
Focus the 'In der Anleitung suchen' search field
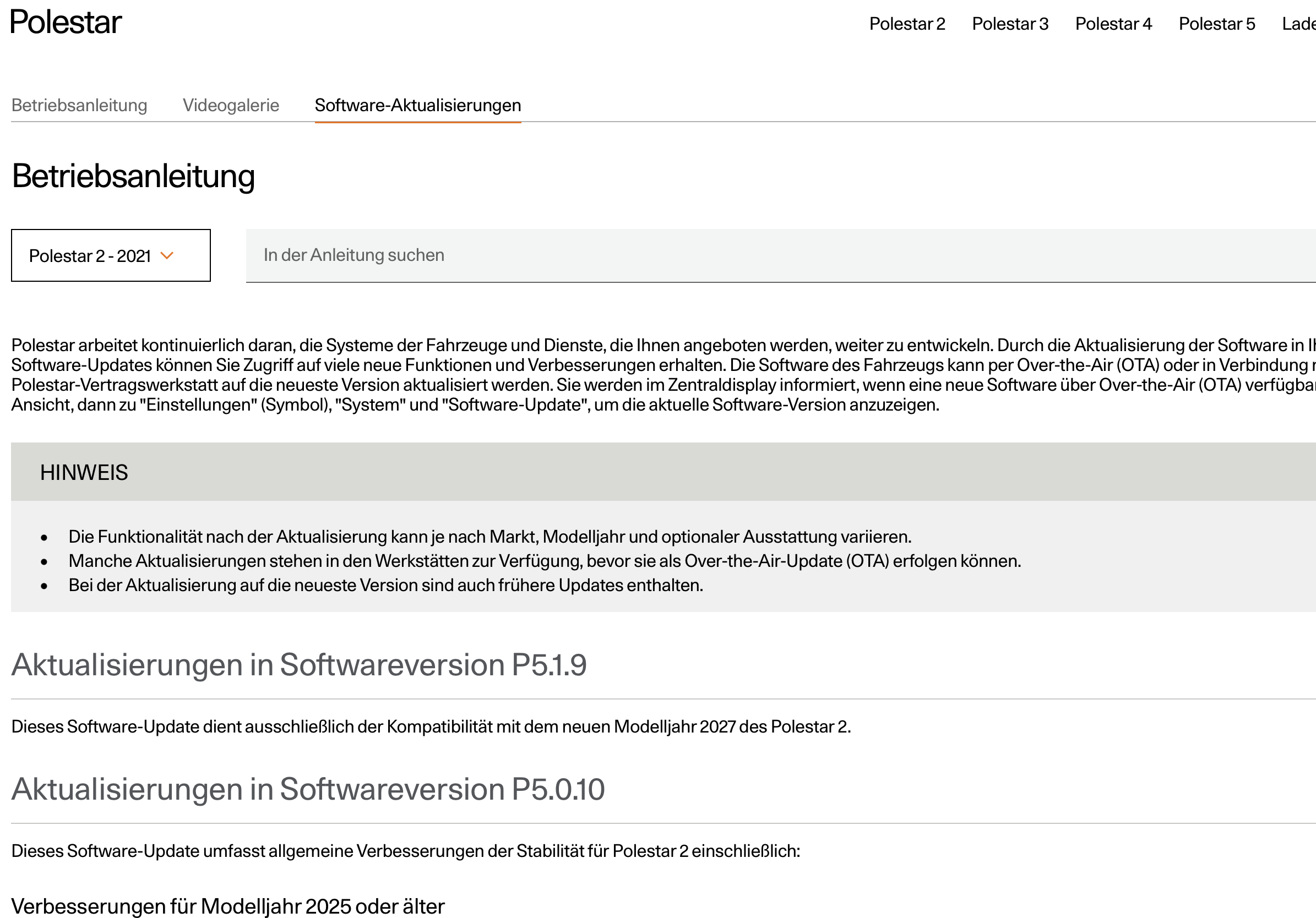click(x=781, y=255)
